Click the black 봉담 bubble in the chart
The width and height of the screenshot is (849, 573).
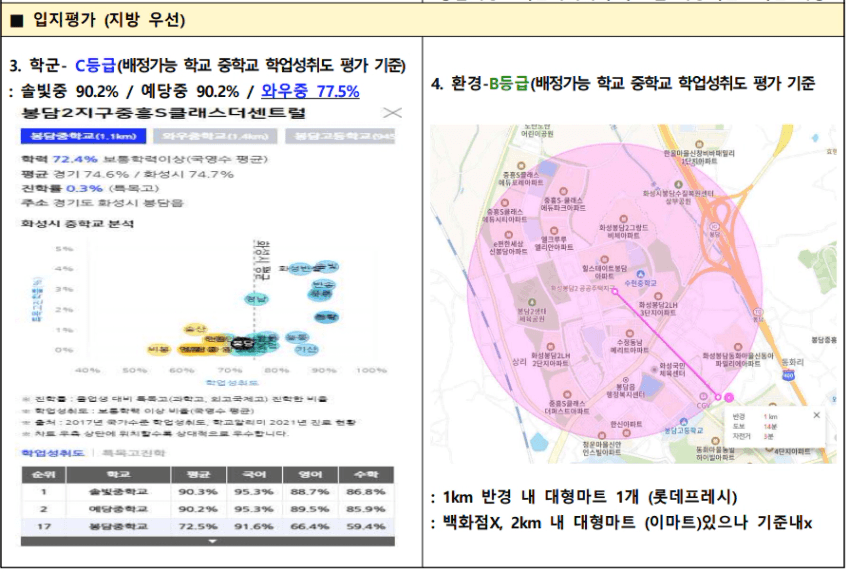[x=242, y=343]
